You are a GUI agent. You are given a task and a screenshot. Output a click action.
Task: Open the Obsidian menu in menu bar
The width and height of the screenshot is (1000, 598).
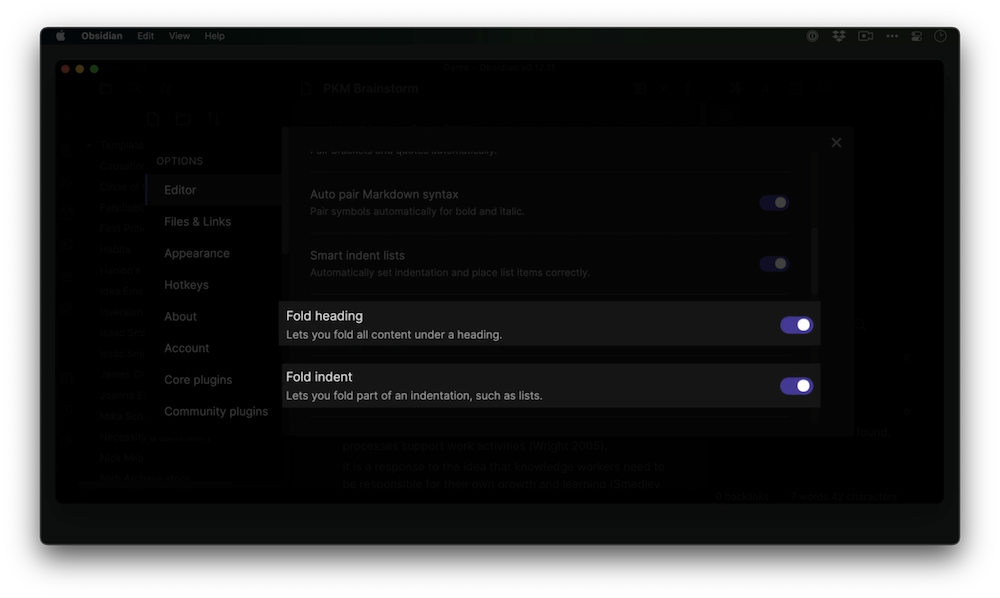tap(101, 36)
